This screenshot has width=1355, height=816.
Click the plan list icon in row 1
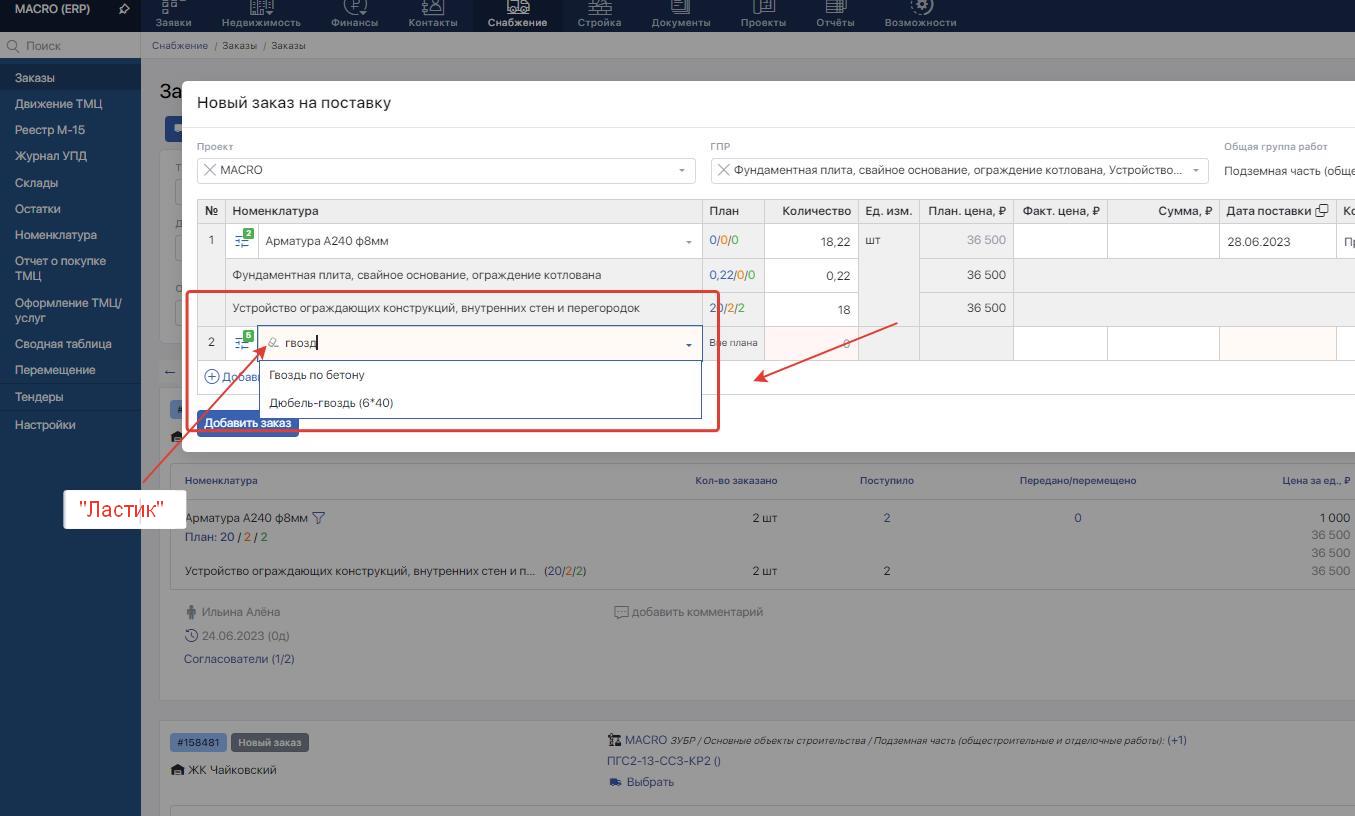243,241
